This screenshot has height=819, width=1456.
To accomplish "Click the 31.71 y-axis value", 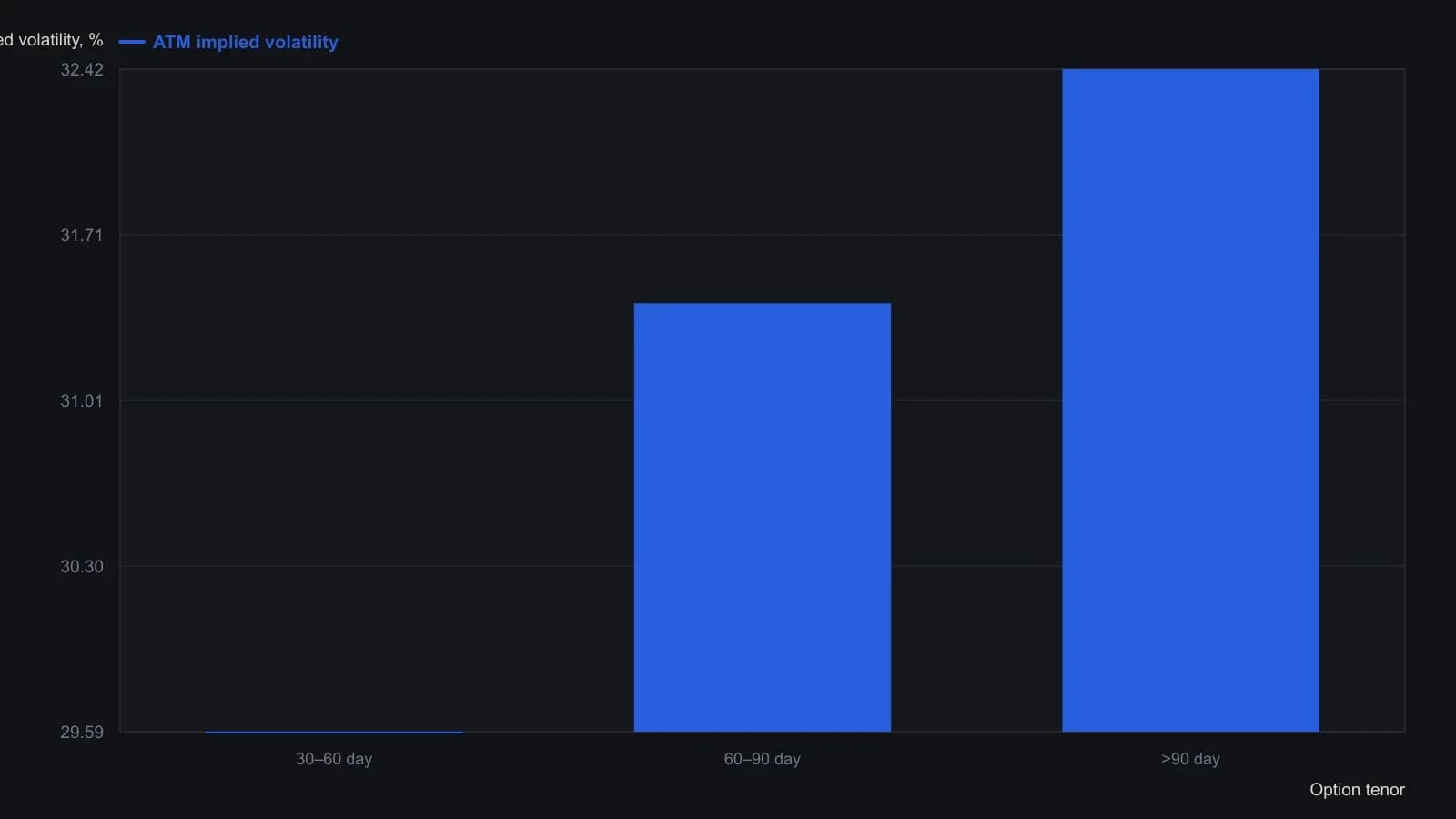I will [82, 236].
